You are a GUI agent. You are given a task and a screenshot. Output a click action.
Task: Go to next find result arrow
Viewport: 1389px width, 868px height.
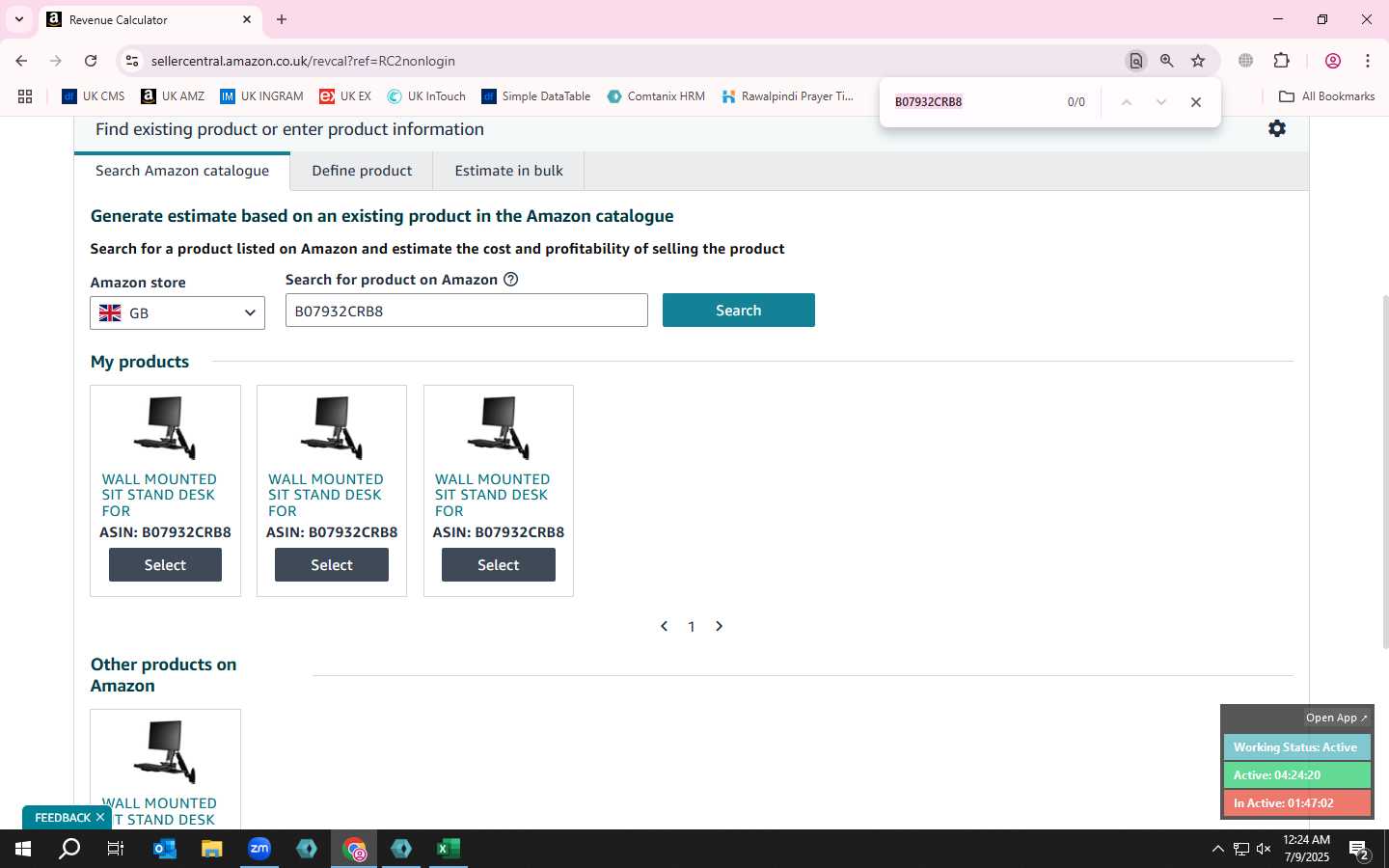point(1161,102)
